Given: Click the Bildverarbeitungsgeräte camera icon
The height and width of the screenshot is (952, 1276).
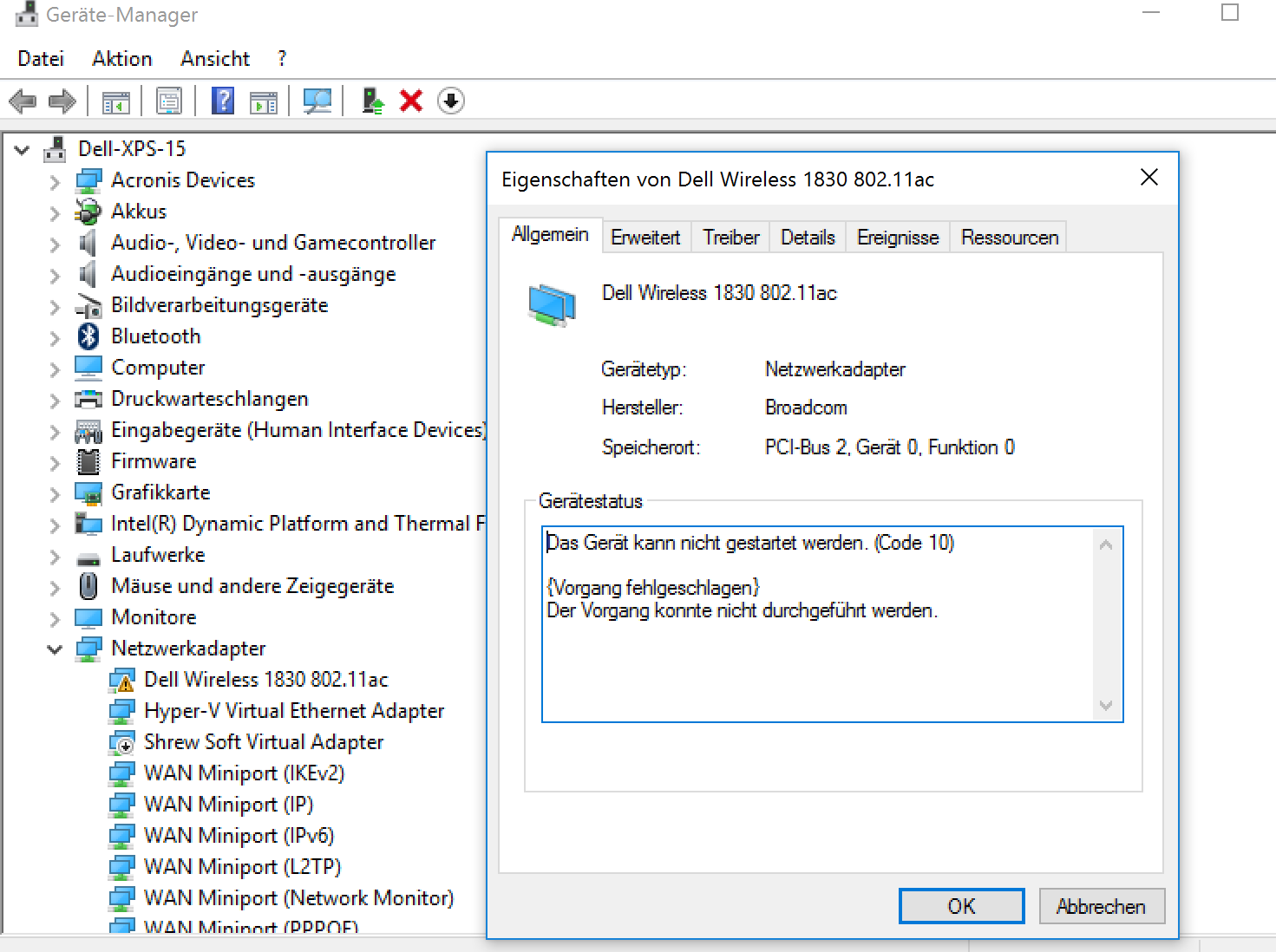Looking at the screenshot, I should click(88, 305).
